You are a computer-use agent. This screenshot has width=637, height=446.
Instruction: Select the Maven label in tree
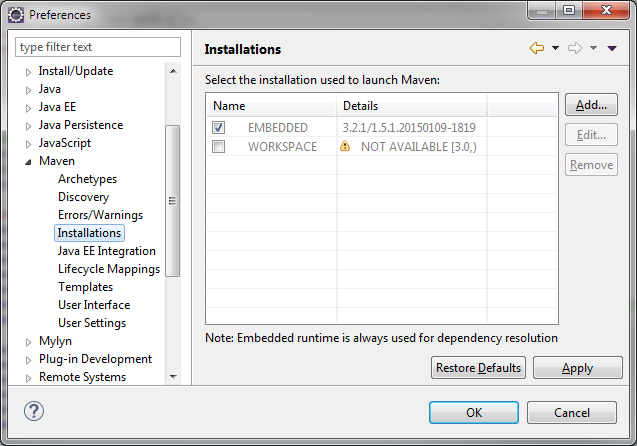pyautogui.click(x=57, y=161)
